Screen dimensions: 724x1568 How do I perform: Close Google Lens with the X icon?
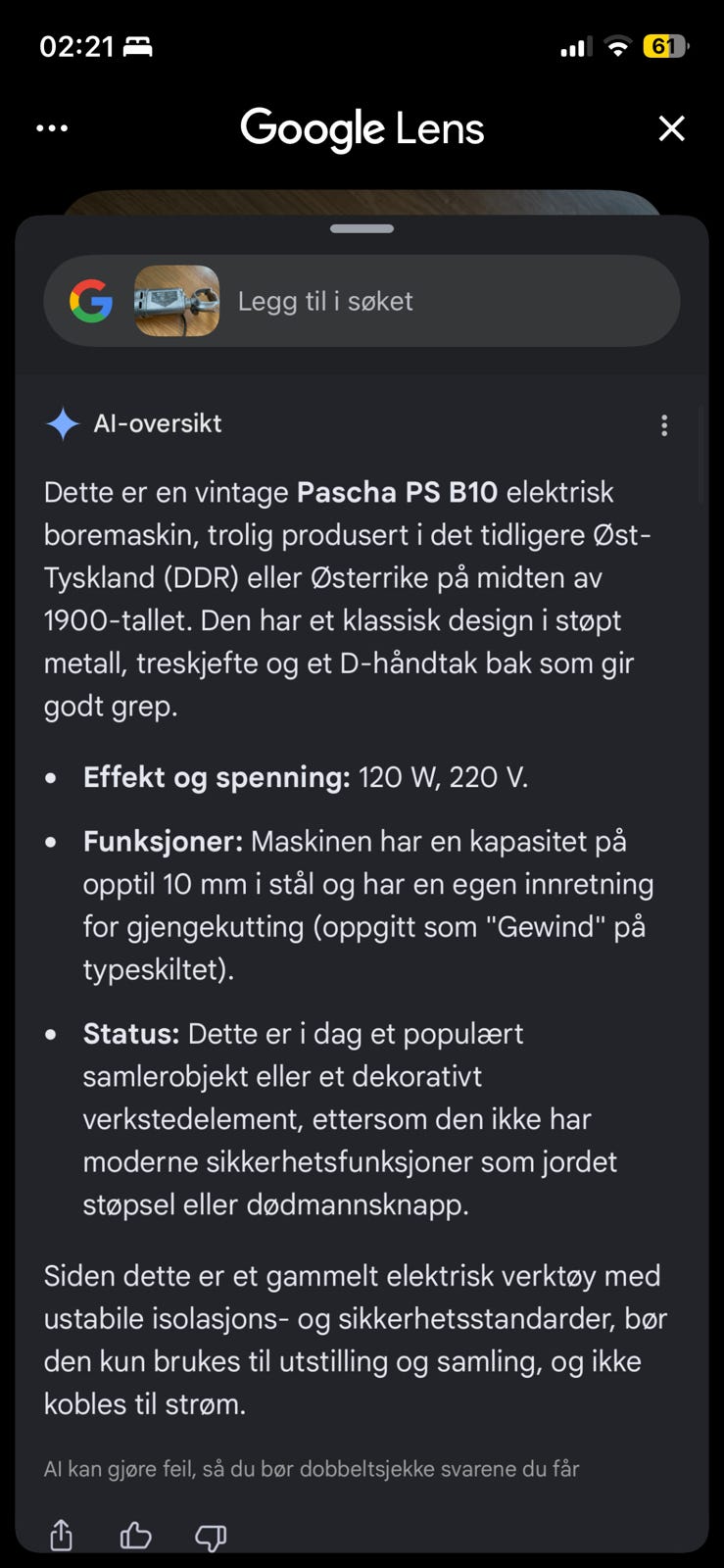point(672,128)
